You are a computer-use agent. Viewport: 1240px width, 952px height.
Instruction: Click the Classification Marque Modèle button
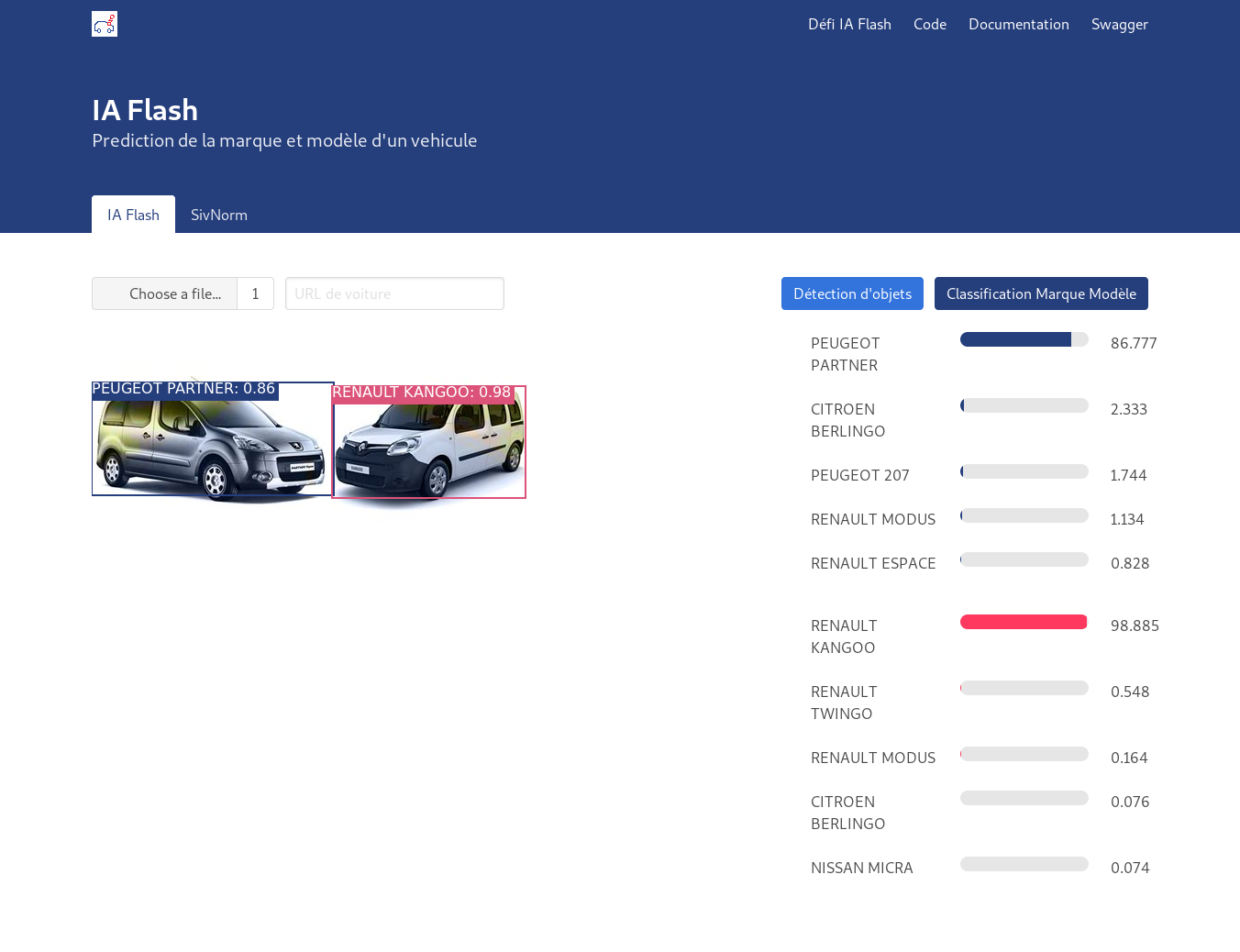[1041, 293]
